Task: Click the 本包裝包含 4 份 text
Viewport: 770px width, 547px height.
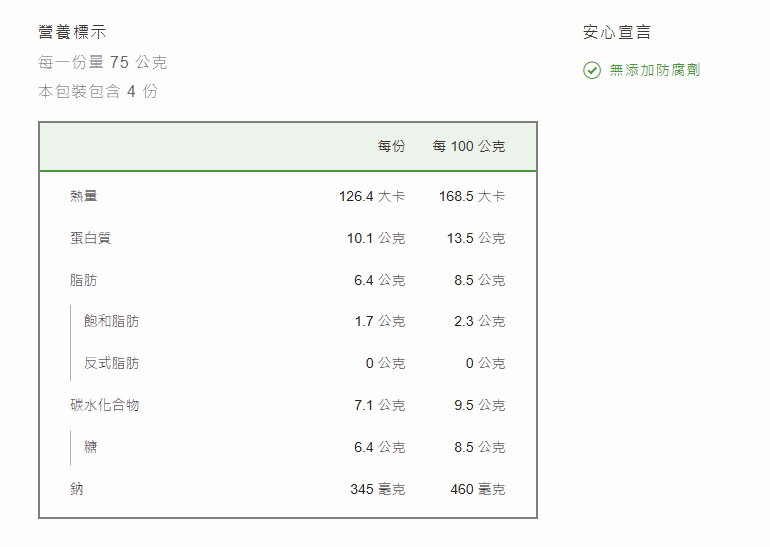Action: (98, 91)
